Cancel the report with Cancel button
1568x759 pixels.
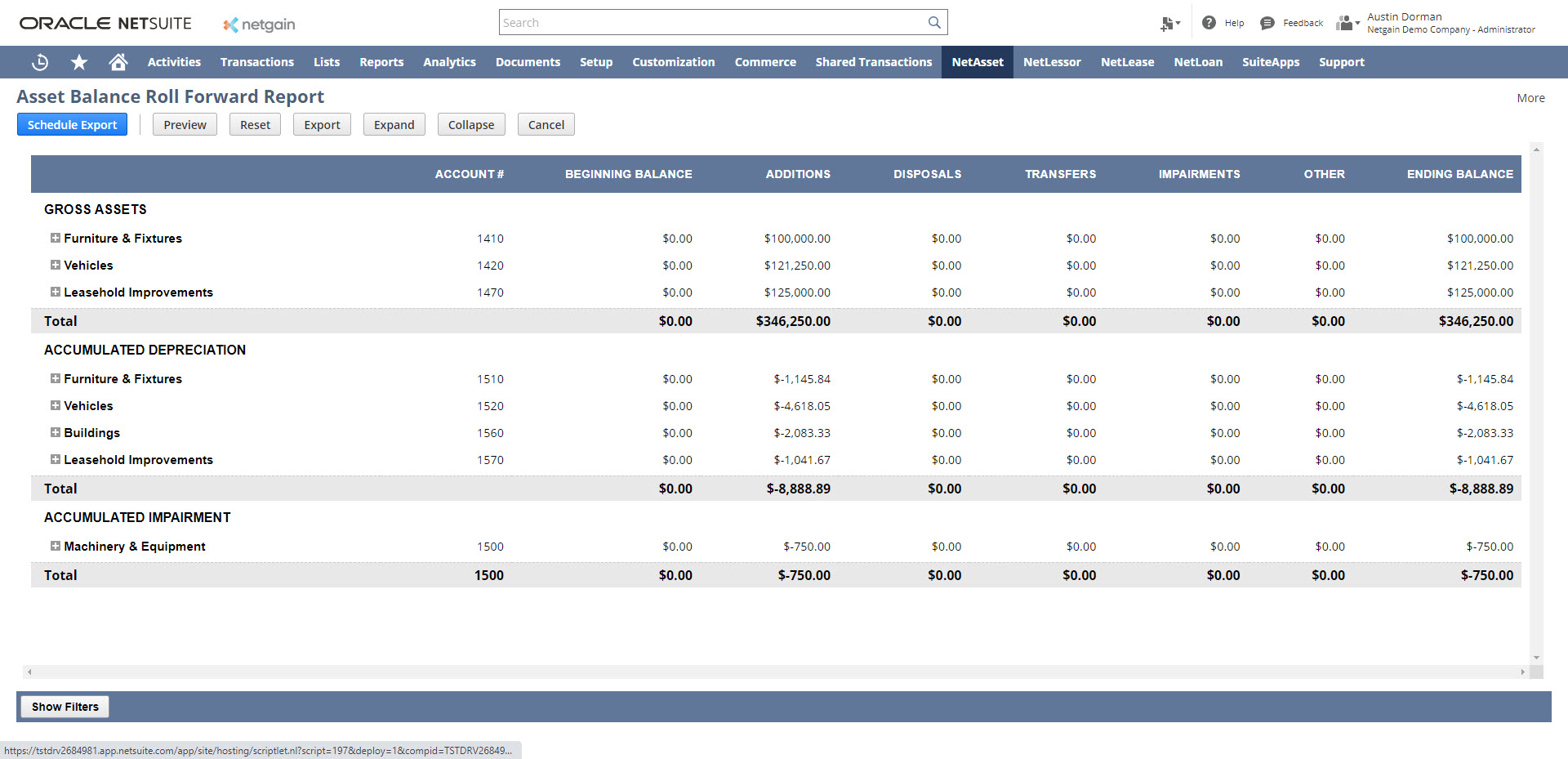pyautogui.click(x=546, y=124)
